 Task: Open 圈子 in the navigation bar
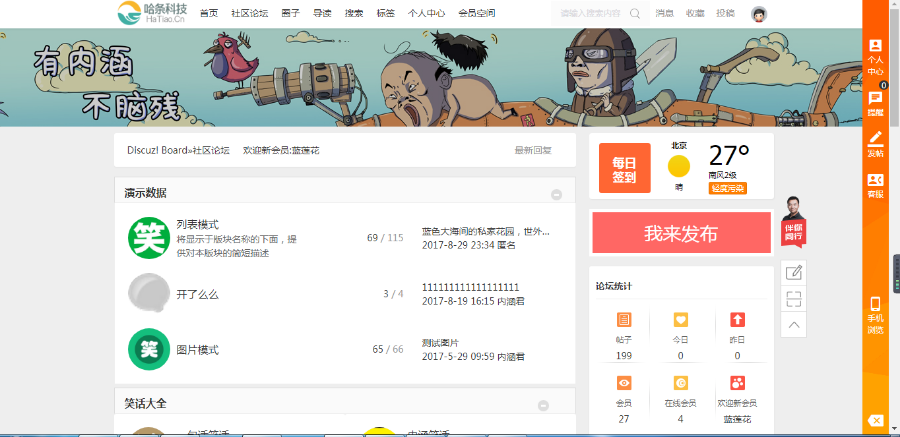[x=290, y=13]
